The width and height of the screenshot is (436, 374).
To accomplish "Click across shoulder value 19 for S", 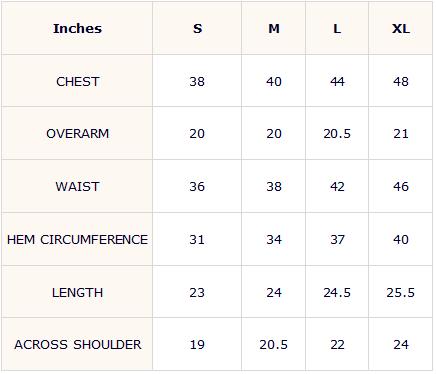I will pyautogui.click(x=197, y=344).
